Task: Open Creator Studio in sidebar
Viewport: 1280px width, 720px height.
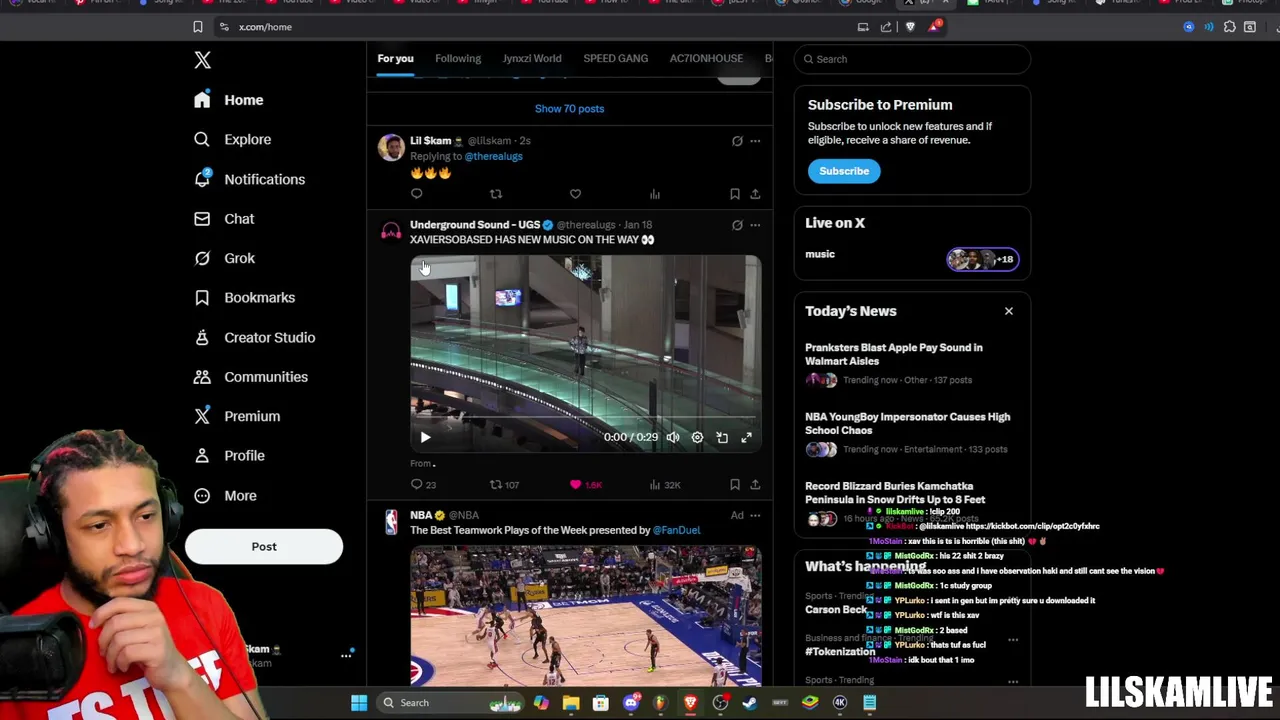Action: pyautogui.click(x=255, y=337)
